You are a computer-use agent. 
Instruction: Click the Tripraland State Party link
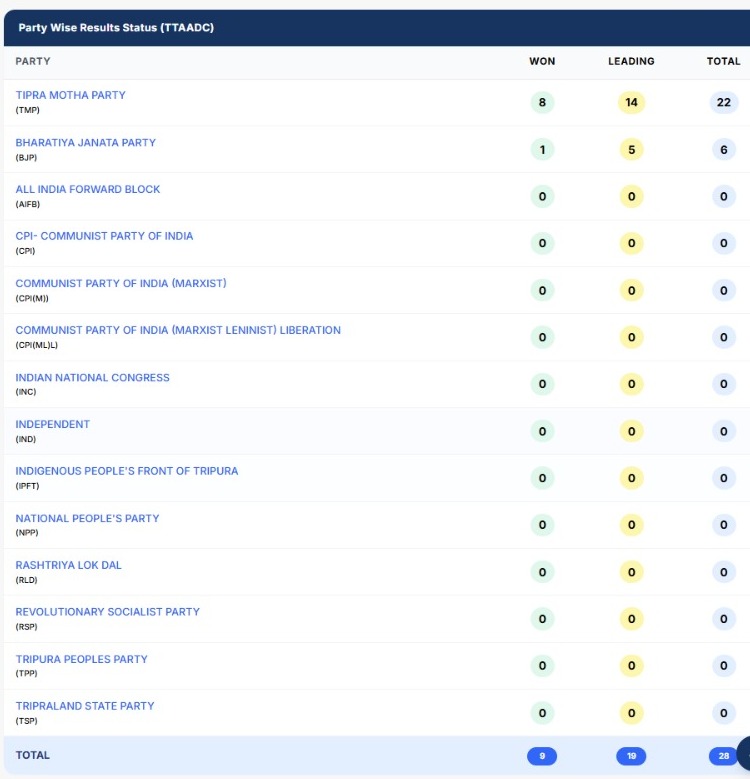tap(84, 706)
